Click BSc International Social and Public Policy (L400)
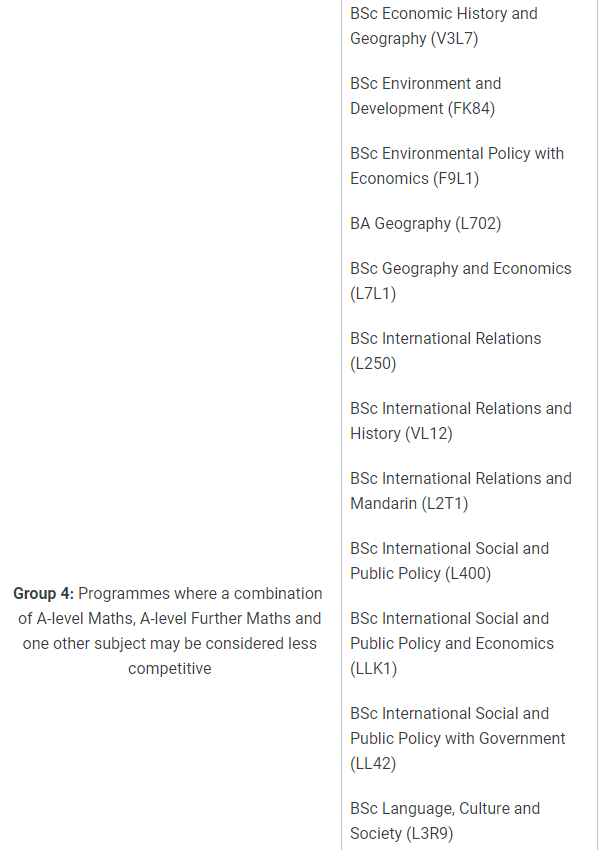Viewport: 599px width, 850px height. 449,561
